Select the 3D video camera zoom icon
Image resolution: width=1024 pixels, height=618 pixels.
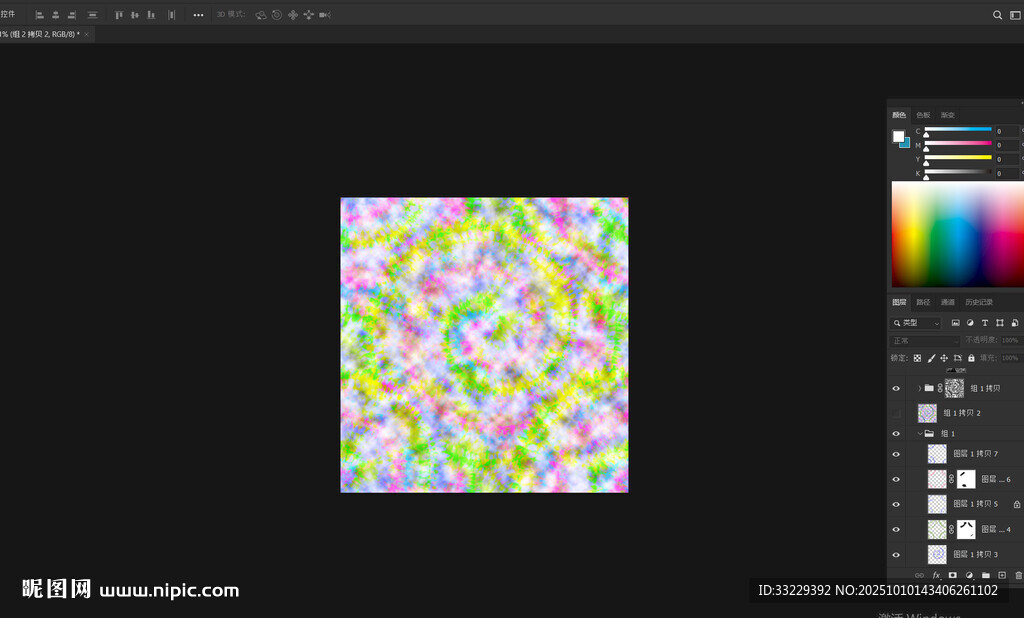pyautogui.click(x=325, y=14)
